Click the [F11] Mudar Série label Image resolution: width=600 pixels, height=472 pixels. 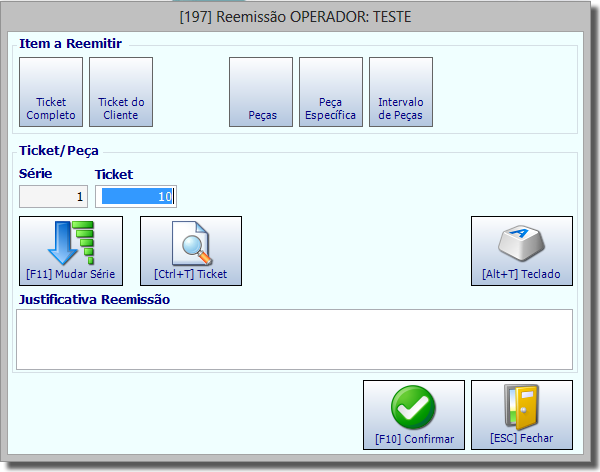pos(71,274)
